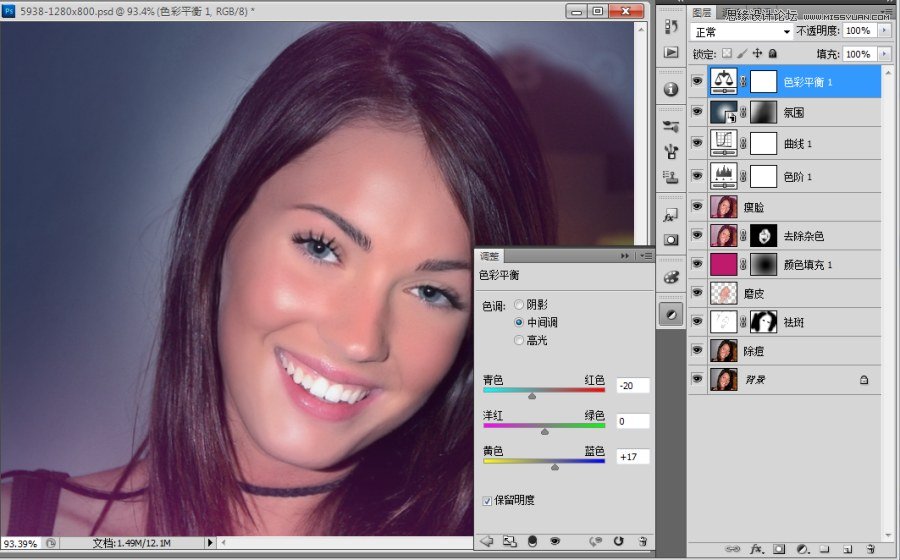Return to adjustment list arrow icon
The image size is (900, 560).
click(487, 541)
